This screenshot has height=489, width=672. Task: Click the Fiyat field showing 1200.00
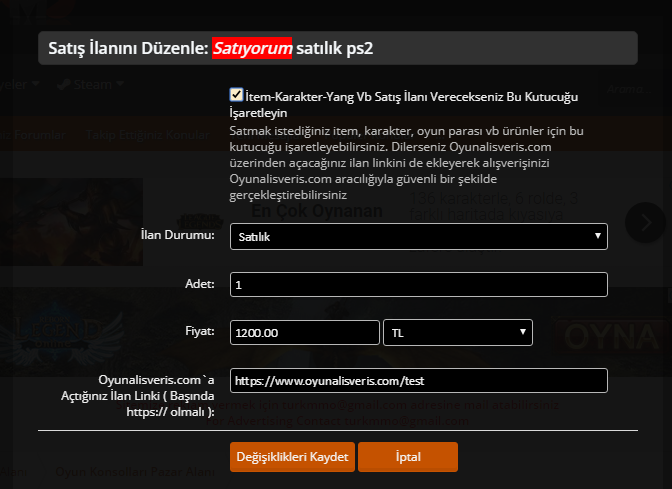[305, 333]
